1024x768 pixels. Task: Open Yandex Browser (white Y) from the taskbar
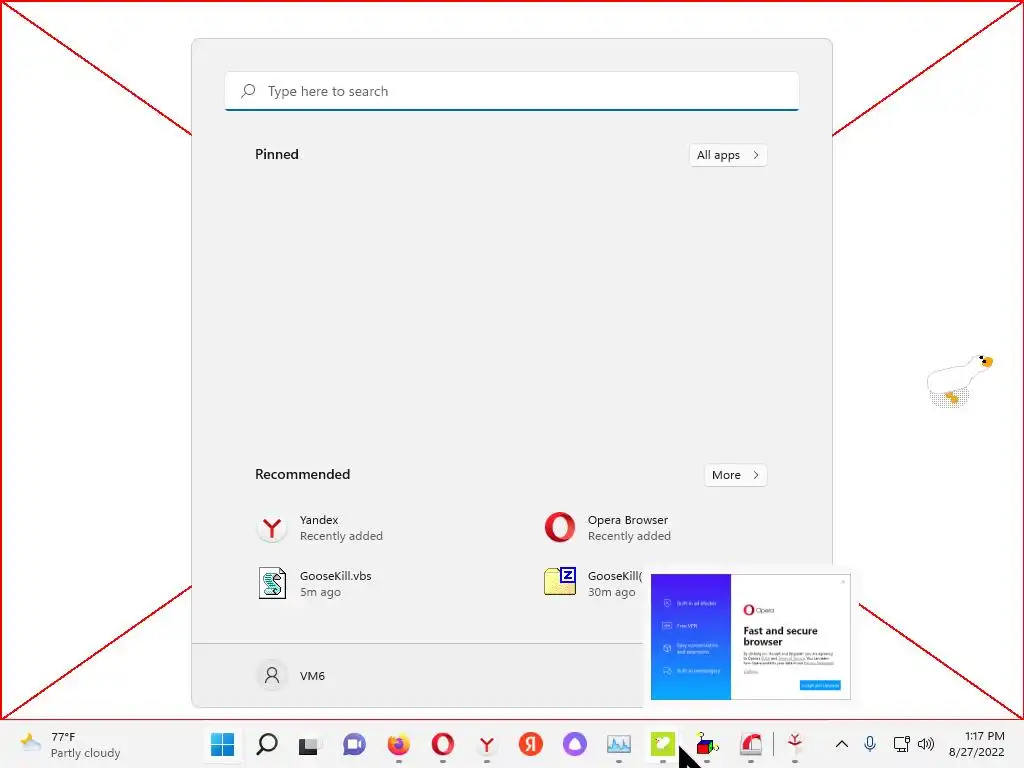point(487,744)
